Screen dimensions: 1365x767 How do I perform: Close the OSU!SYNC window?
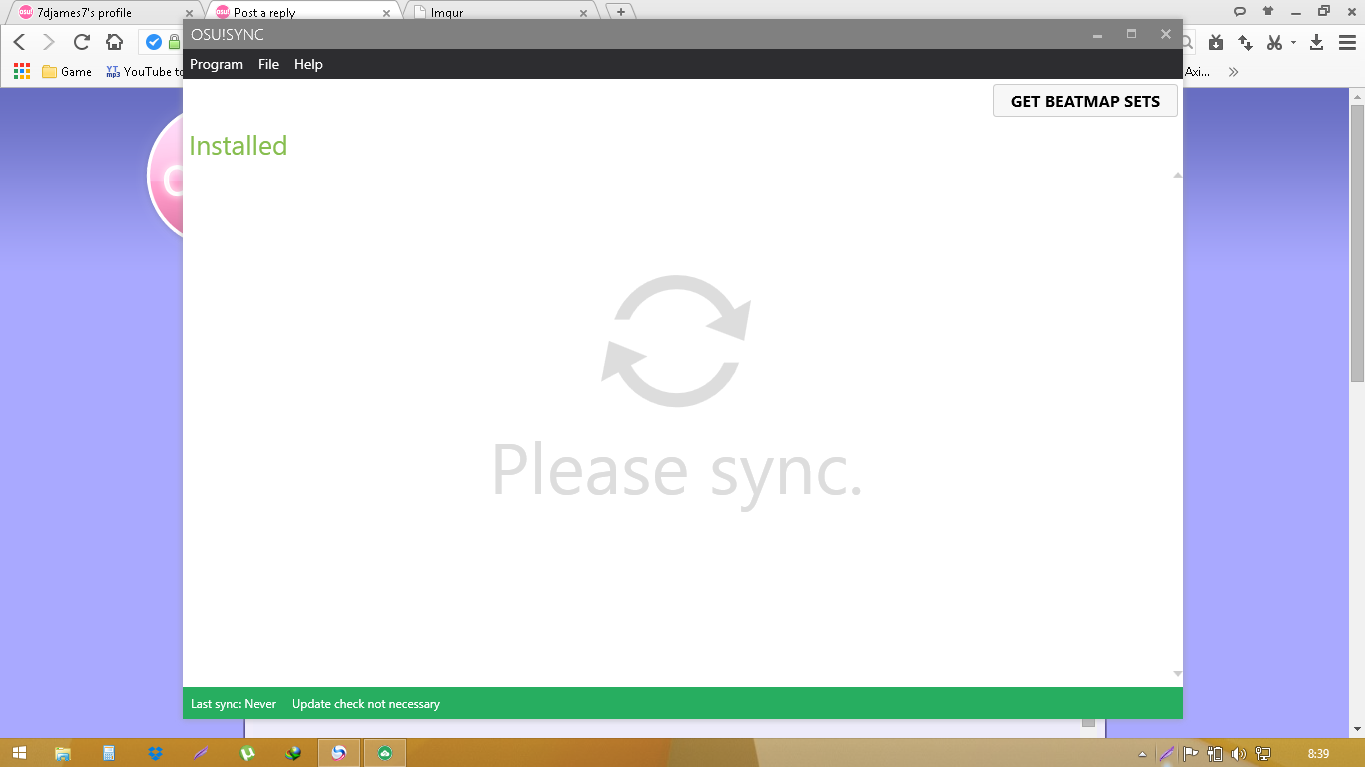tap(1165, 34)
